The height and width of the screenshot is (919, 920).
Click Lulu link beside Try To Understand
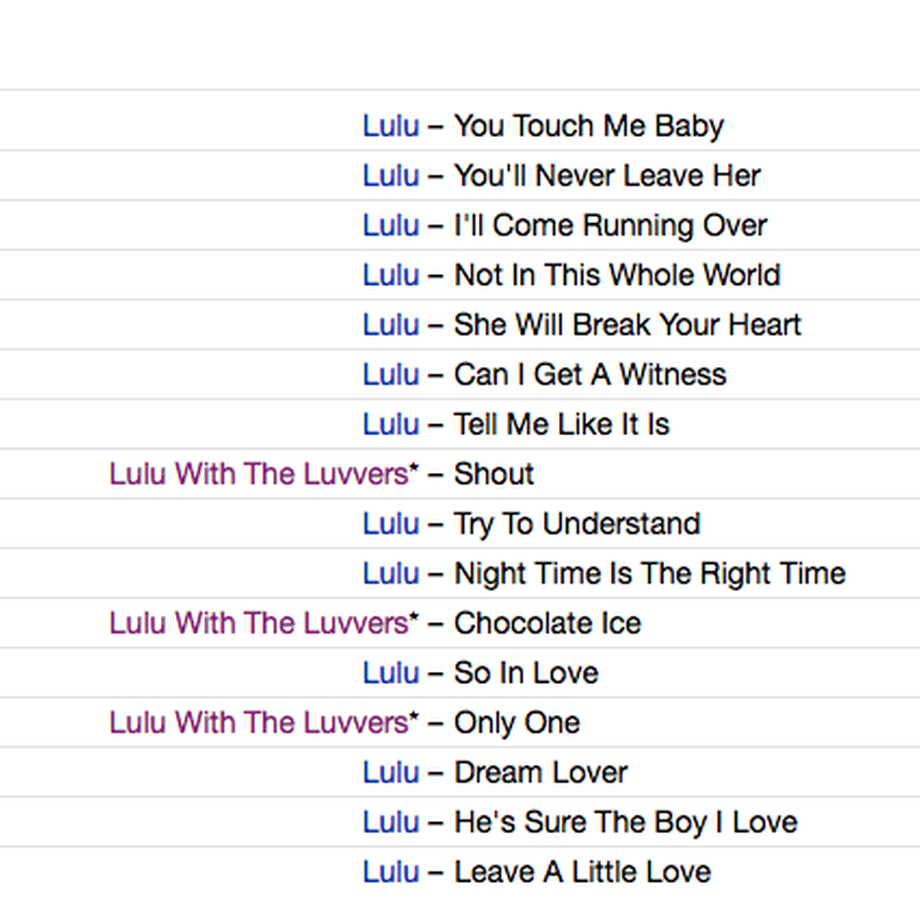pyautogui.click(x=391, y=523)
